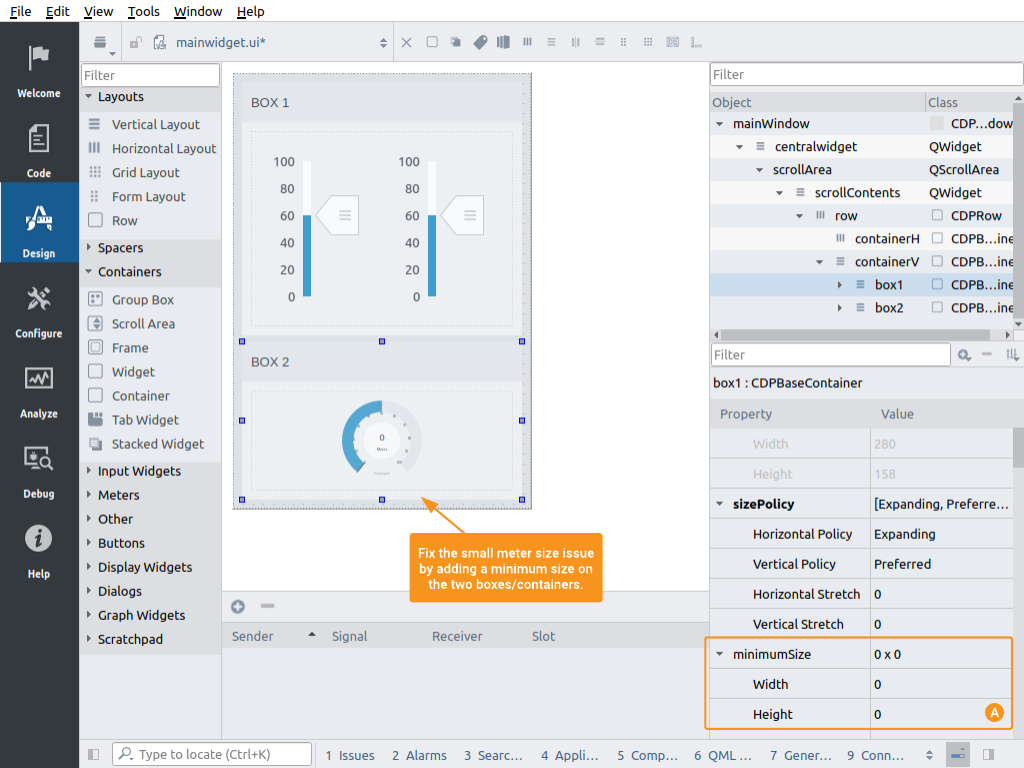The image size is (1024, 768).
Task: Toggle the file lock icon beside mainwidget.ui
Action: coord(136,42)
